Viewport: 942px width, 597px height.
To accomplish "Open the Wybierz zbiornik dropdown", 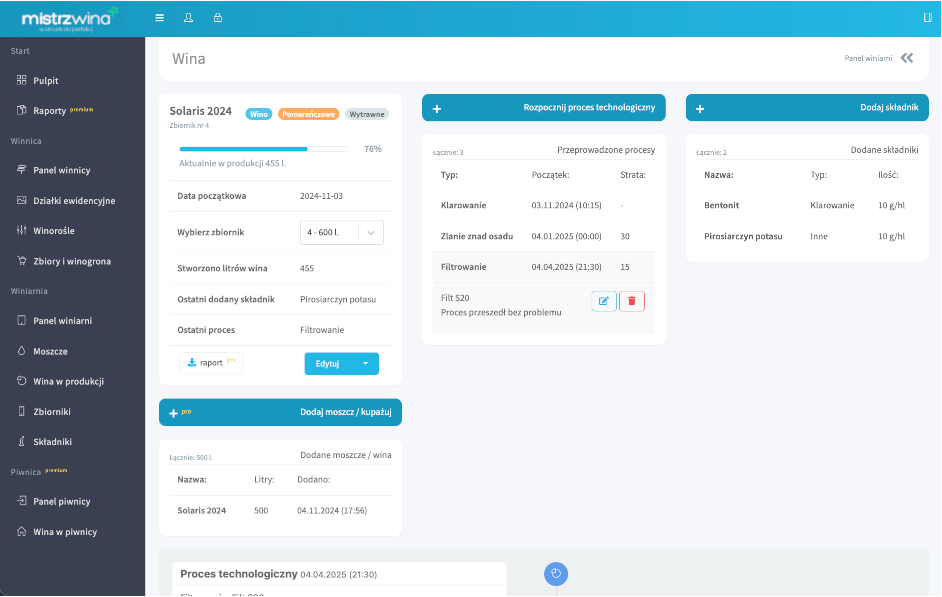I will click(341, 232).
